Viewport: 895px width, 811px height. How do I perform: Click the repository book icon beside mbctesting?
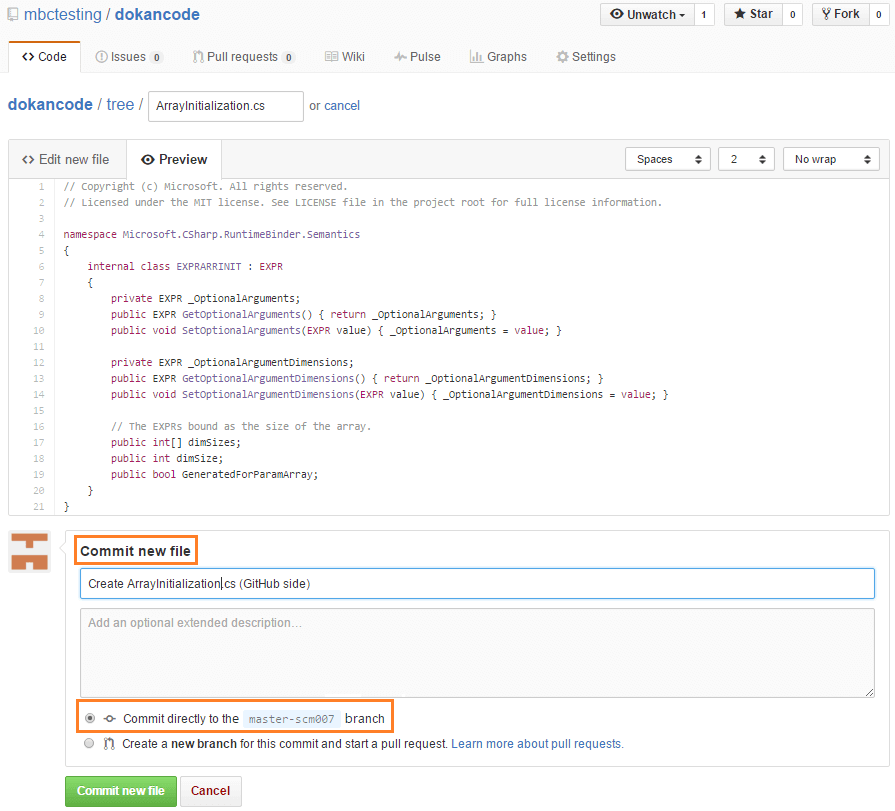tap(13, 14)
